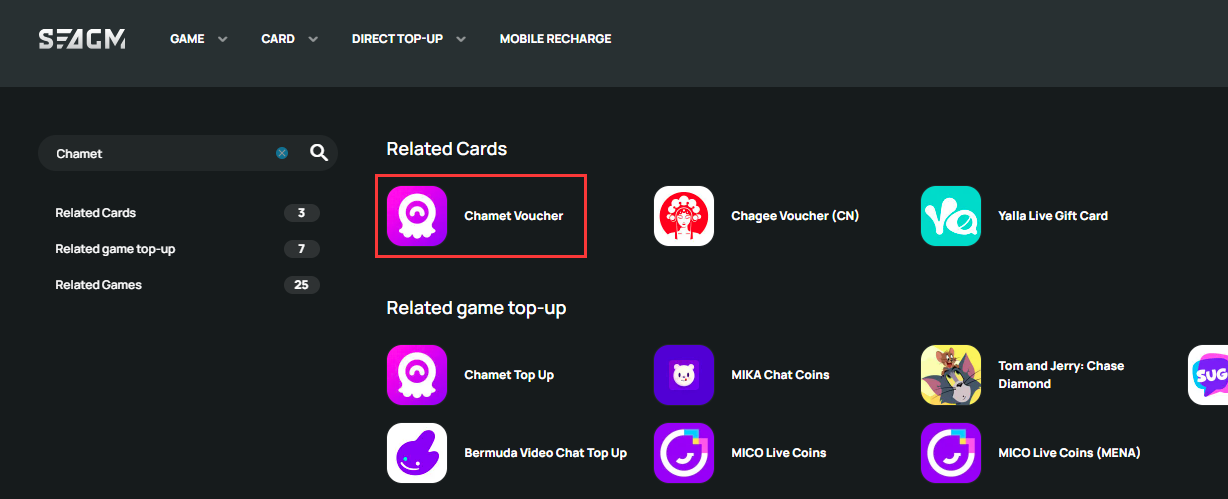The width and height of the screenshot is (1228, 499).
Task: Filter by Related Games category
Action: tap(187, 285)
